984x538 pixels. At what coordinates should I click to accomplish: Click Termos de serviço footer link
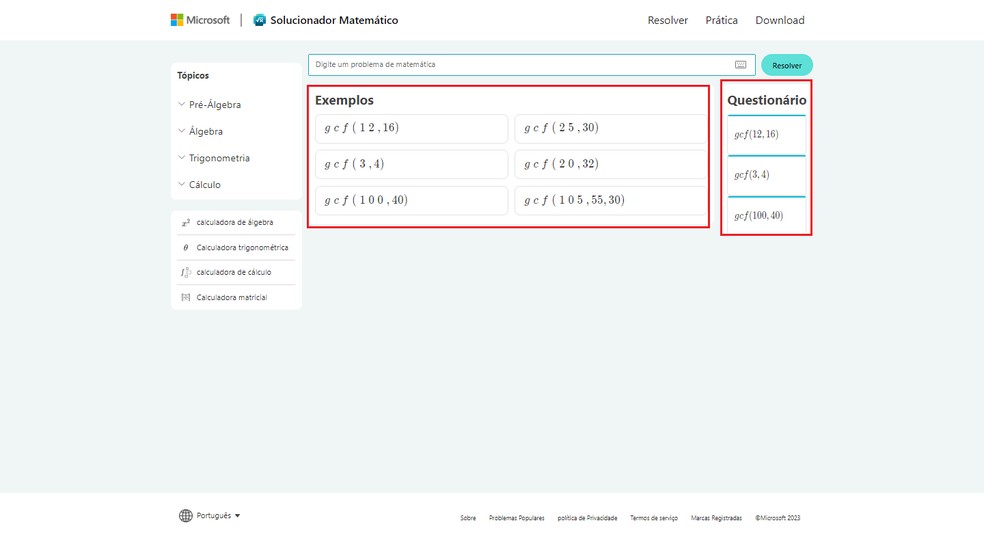click(654, 518)
